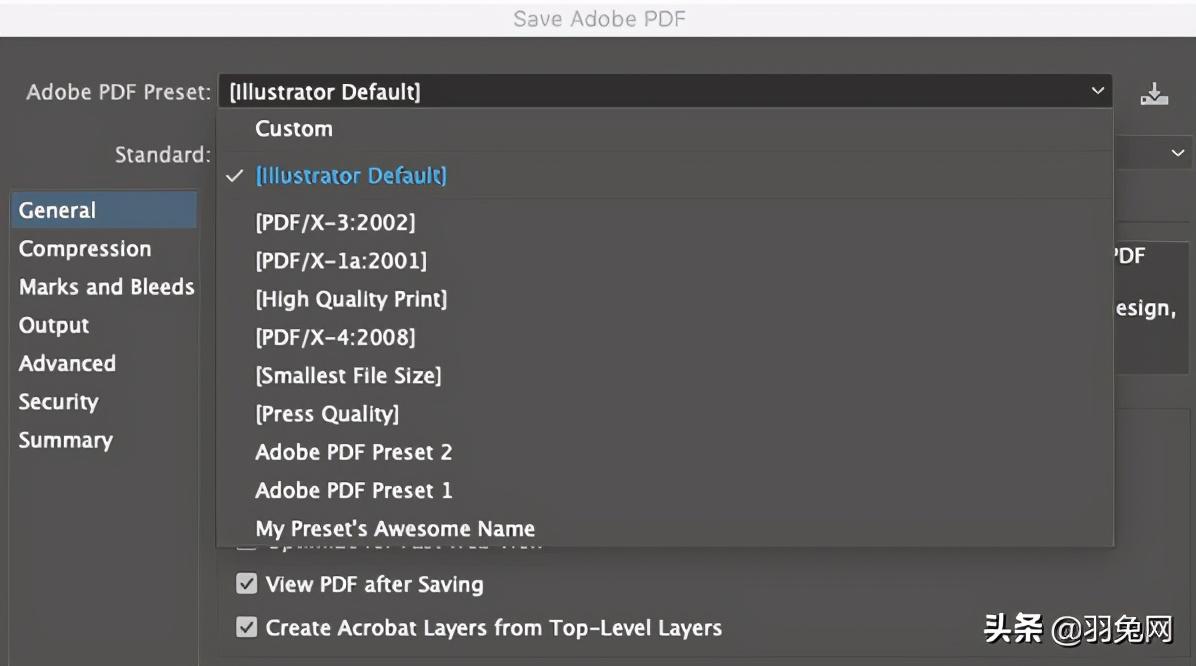Choose the [Smallest File Size] preset
Screen dimensions: 1196x666
(x=348, y=376)
